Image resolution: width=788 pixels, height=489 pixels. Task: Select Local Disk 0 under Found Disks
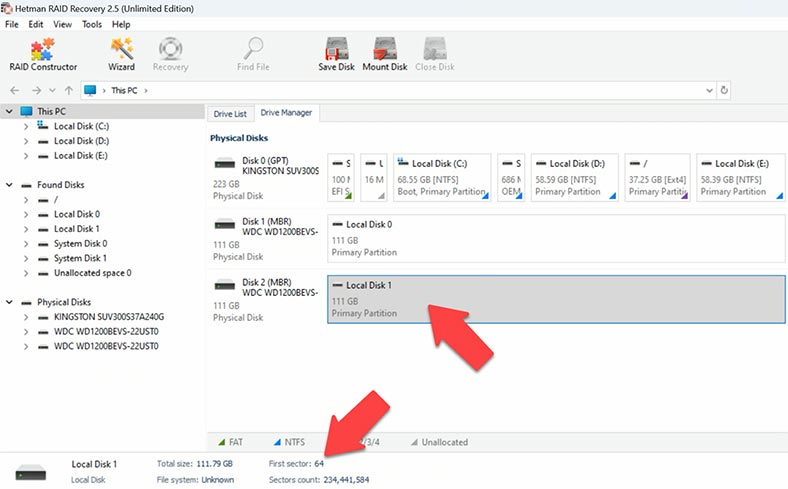77,214
